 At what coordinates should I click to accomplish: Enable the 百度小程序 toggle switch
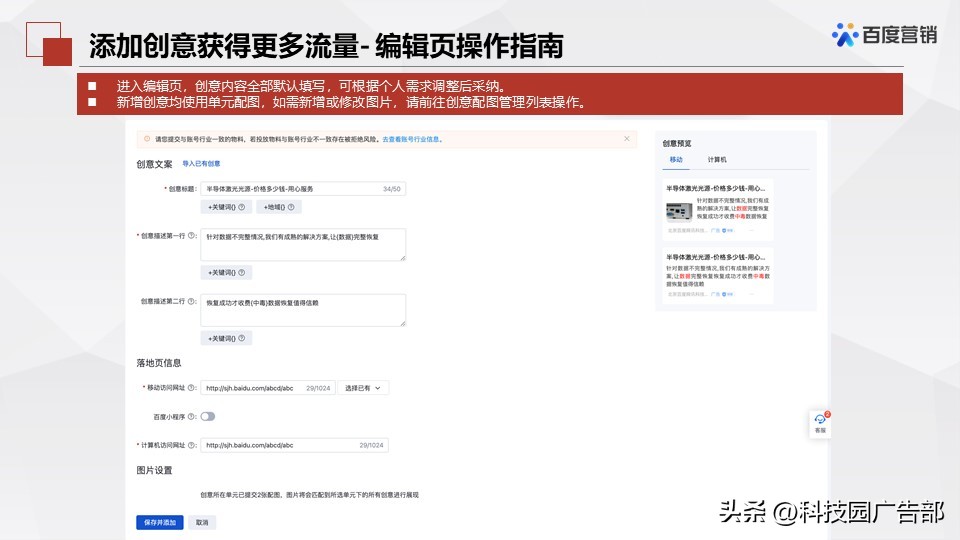[208, 416]
